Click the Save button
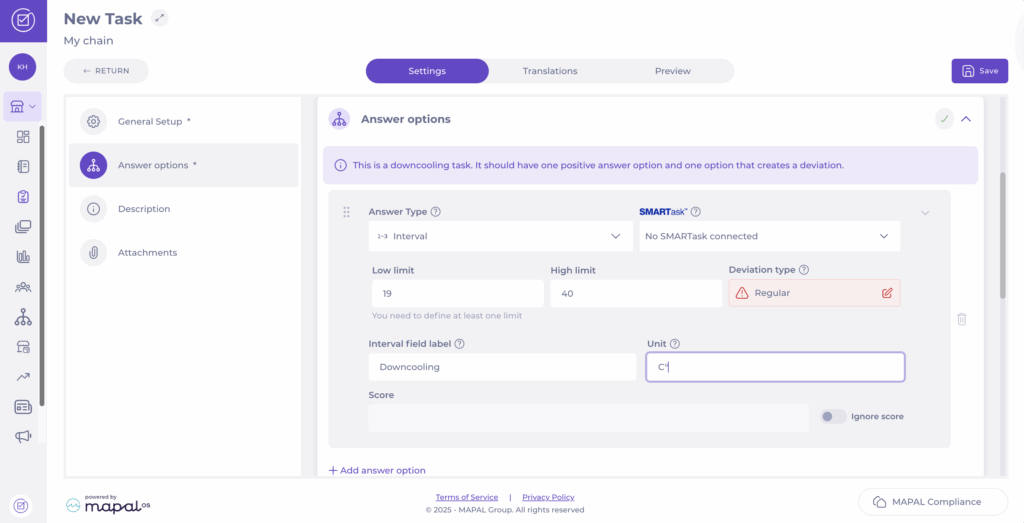Screen dimensions: 1024x523 point(979,71)
